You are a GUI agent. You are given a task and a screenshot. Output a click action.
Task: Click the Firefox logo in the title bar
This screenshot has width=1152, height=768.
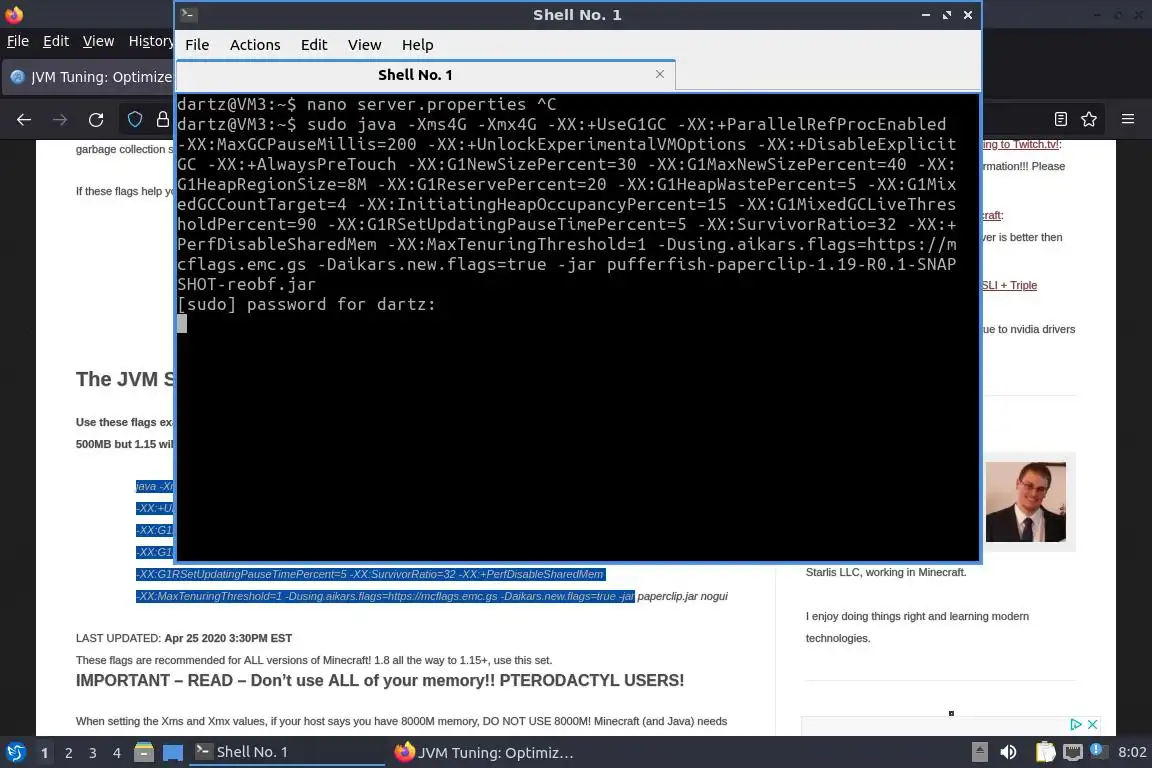[x=14, y=14]
